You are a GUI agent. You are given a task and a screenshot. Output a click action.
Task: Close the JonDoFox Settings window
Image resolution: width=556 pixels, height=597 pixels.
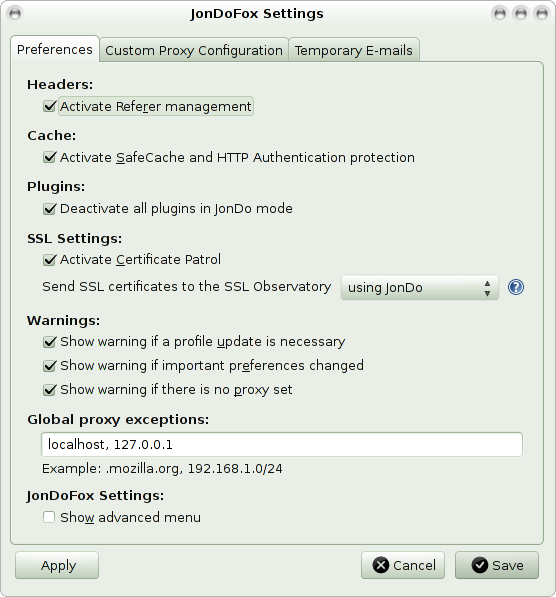coord(542,14)
